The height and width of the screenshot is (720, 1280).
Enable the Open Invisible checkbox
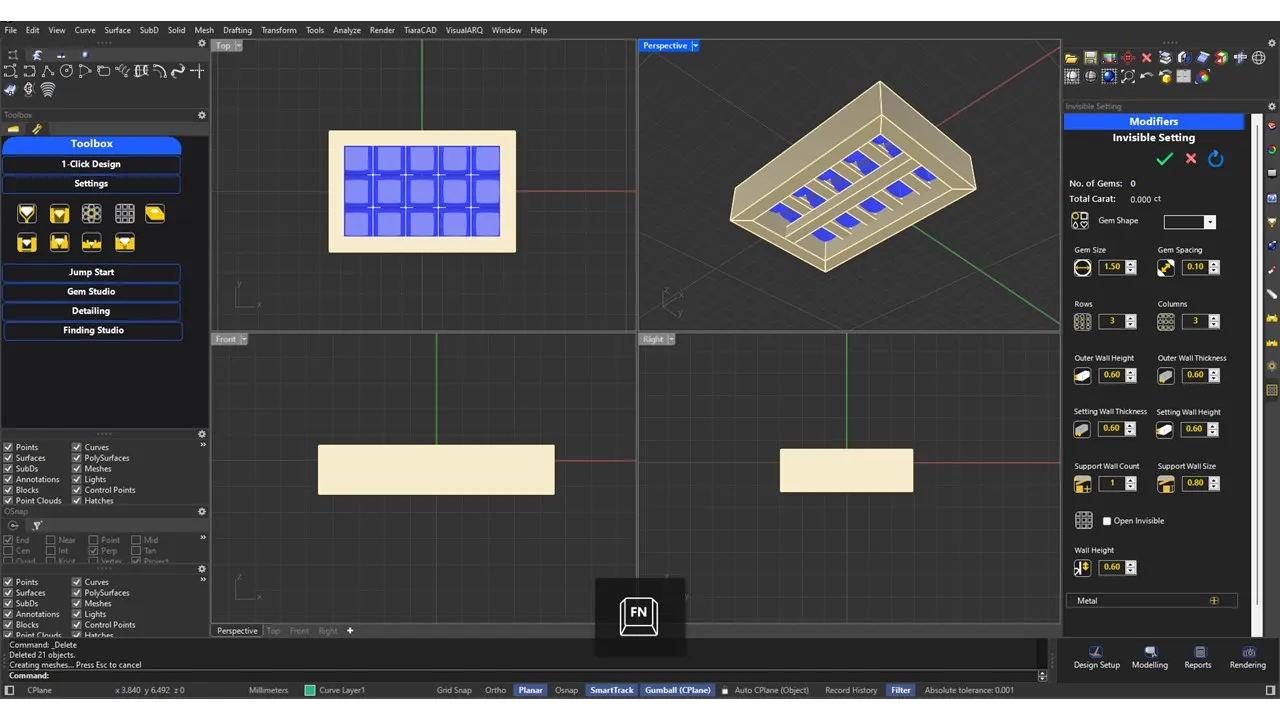click(1107, 521)
